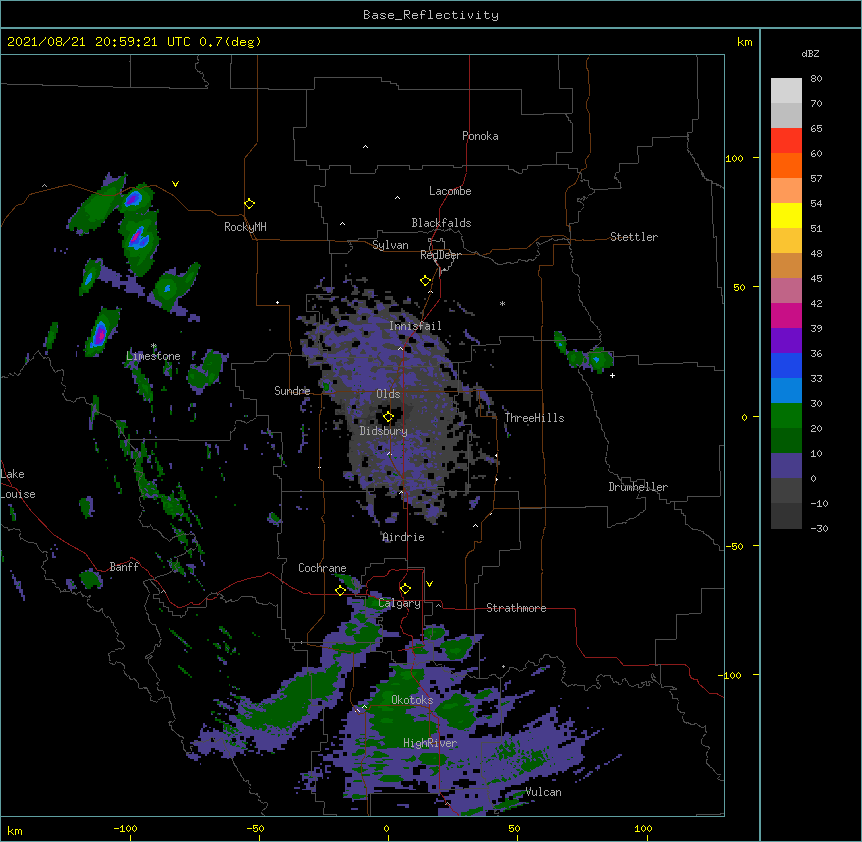Screen dimensions: 862x842
Task: Click the magenta storm core north of Limestone
Action: (100, 334)
